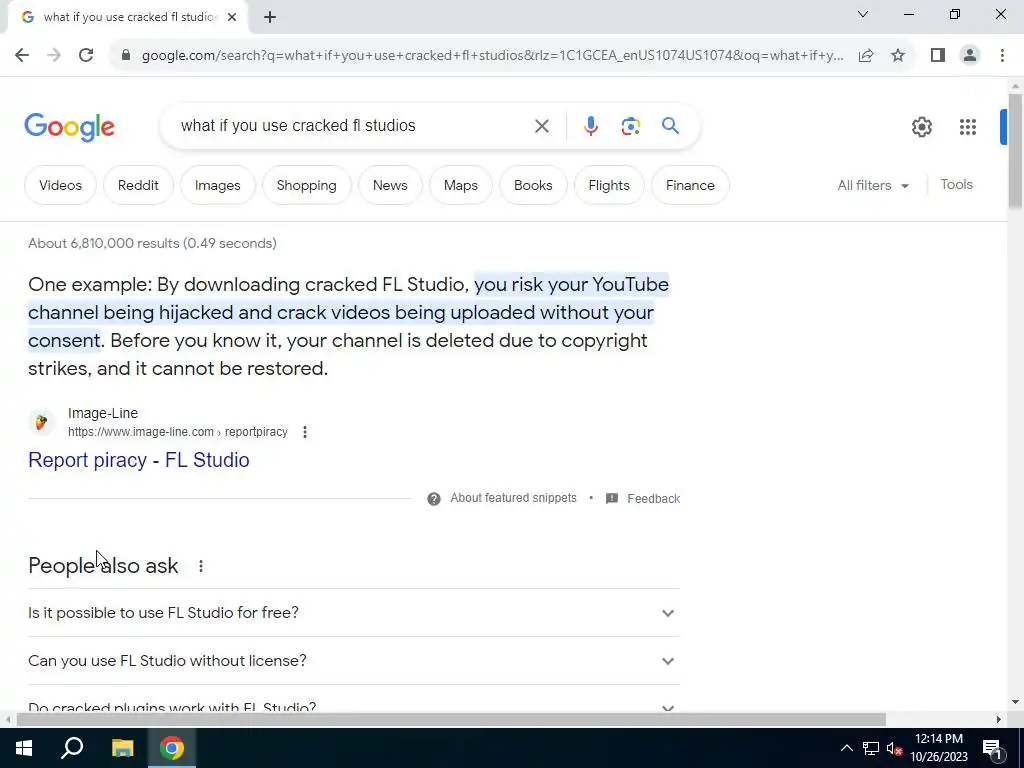Click the network tray icon
1024x768 pixels.
coord(871,748)
